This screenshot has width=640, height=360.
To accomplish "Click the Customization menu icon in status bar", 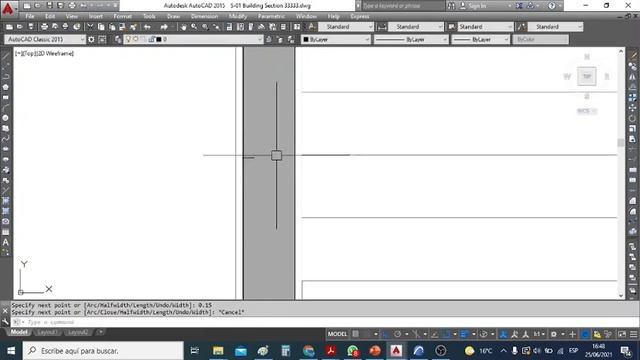I will [x=633, y=334].
